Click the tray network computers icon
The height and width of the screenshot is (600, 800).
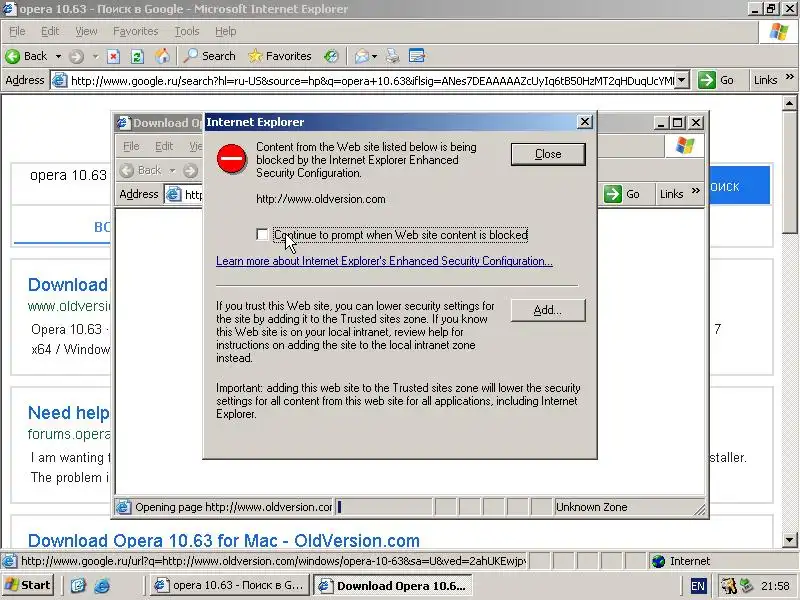coord(746,586)
